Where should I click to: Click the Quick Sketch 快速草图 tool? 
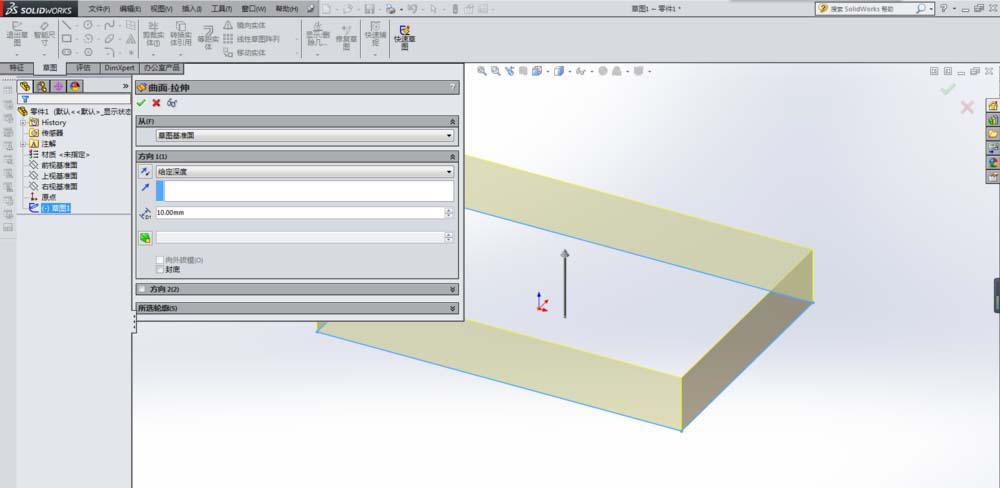point(404,38)
